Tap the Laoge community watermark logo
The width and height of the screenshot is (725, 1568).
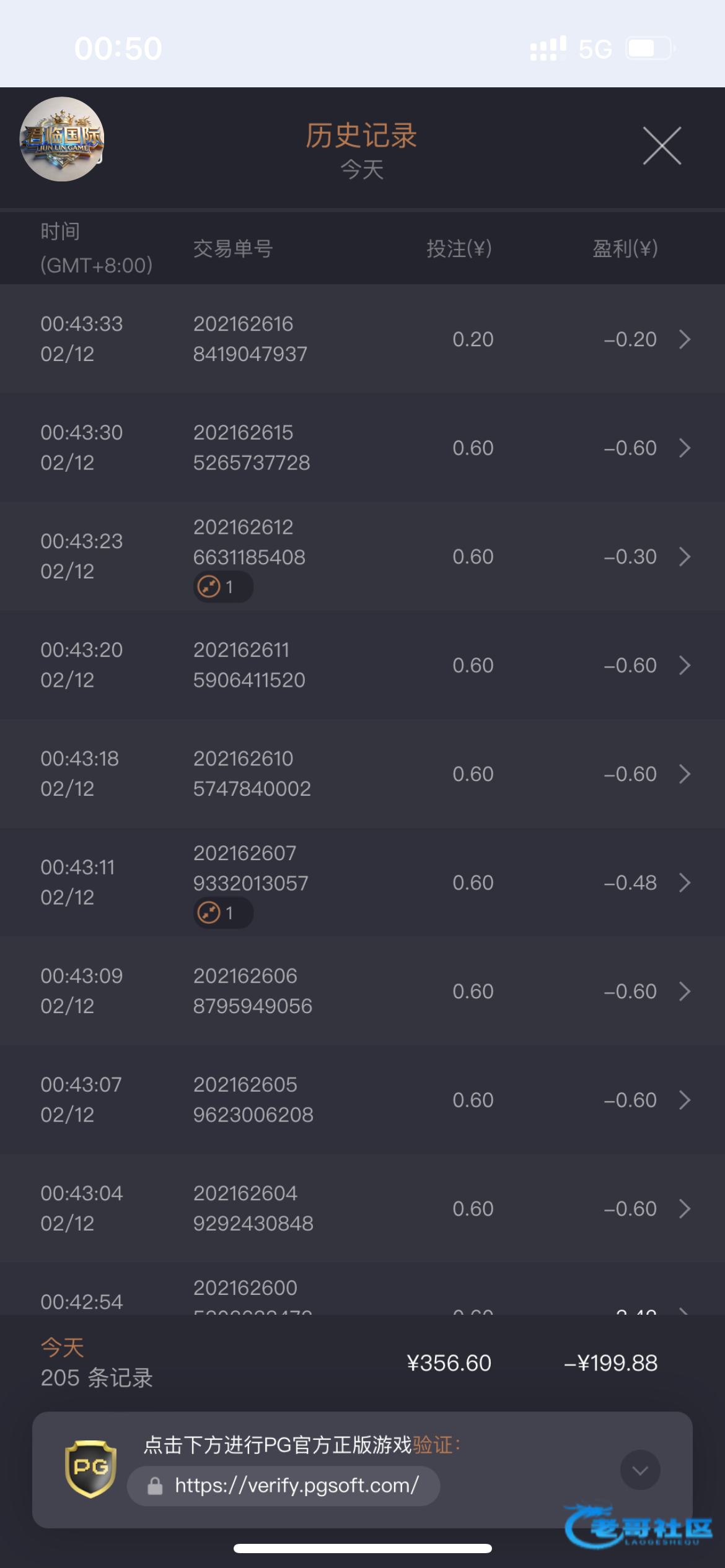pos(638,1527)
